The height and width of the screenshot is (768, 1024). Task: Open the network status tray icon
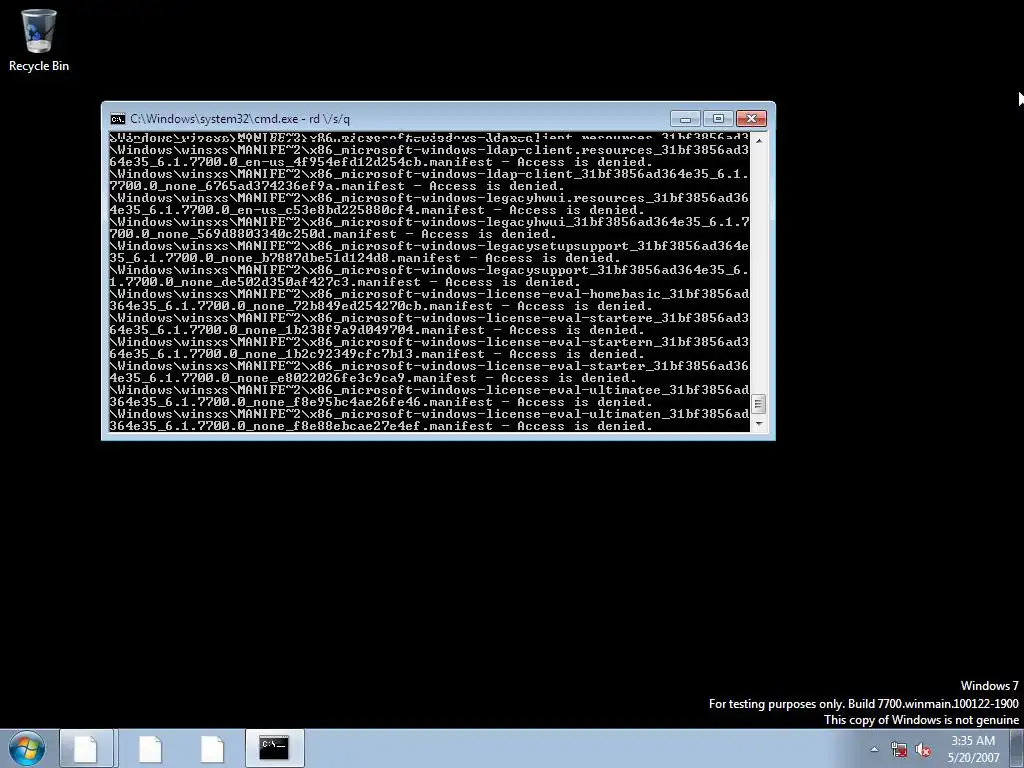point(899,750)
